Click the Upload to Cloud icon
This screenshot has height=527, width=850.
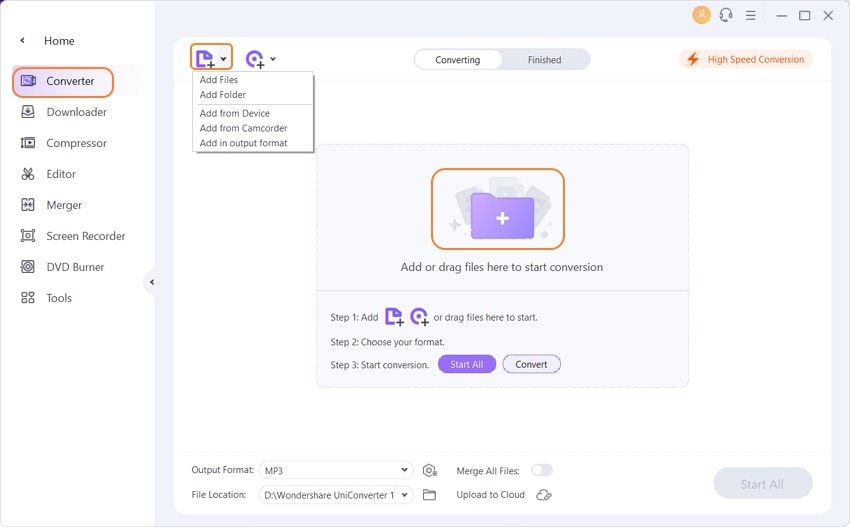click(x=544, y=494)
